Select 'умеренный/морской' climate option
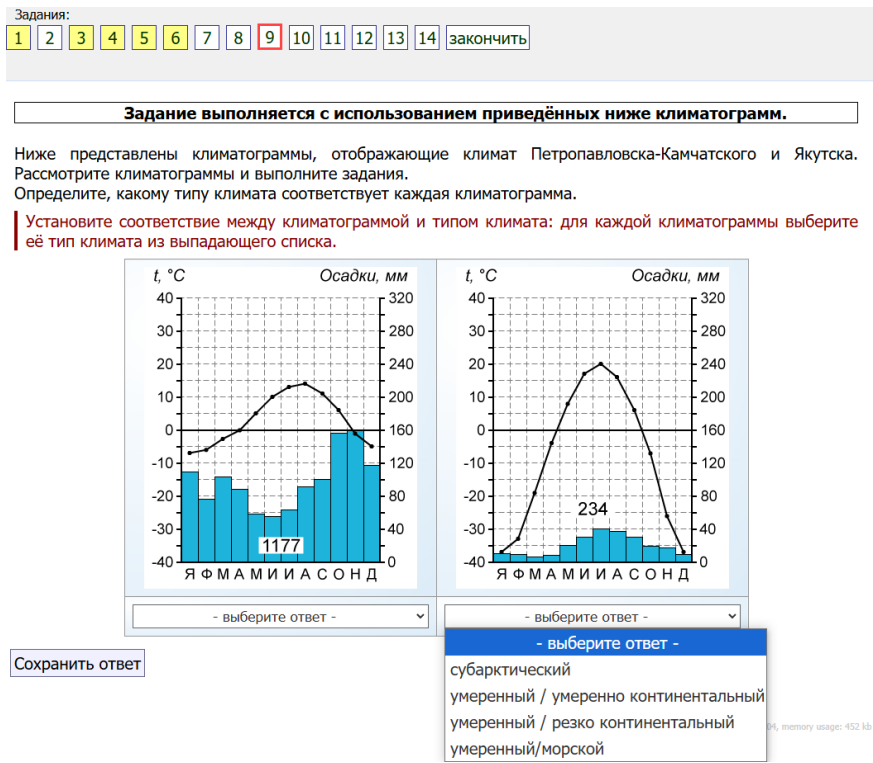Viewport: 873px width, 763px height. [x=527, y=748]
